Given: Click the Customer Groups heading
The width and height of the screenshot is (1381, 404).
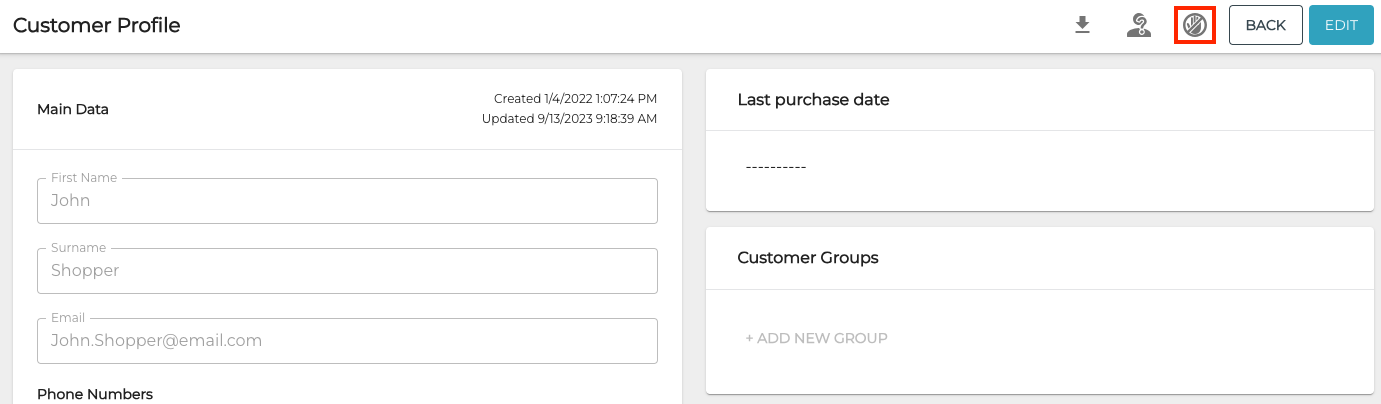Looking at the screenshot, I should (807, 257).
